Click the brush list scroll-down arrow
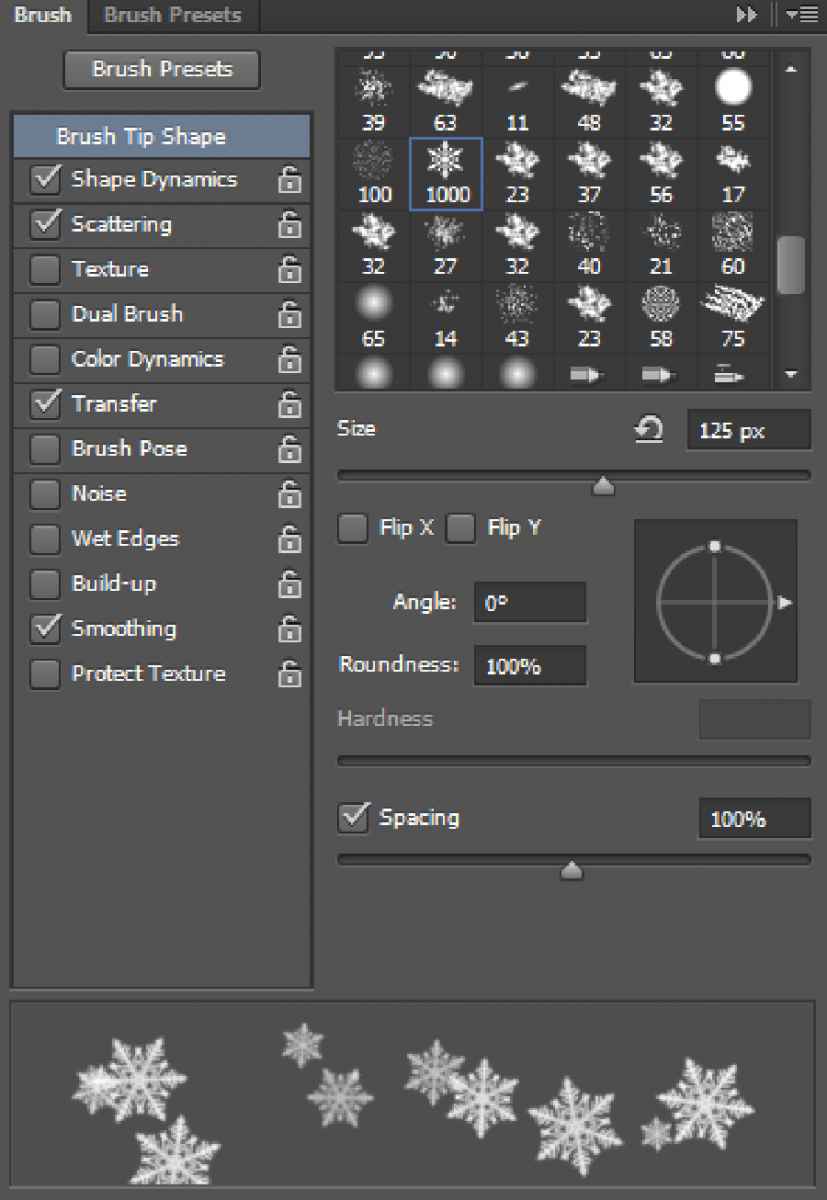The width and height of the screenshot is (827, 1200). click(x=791, y=374)
